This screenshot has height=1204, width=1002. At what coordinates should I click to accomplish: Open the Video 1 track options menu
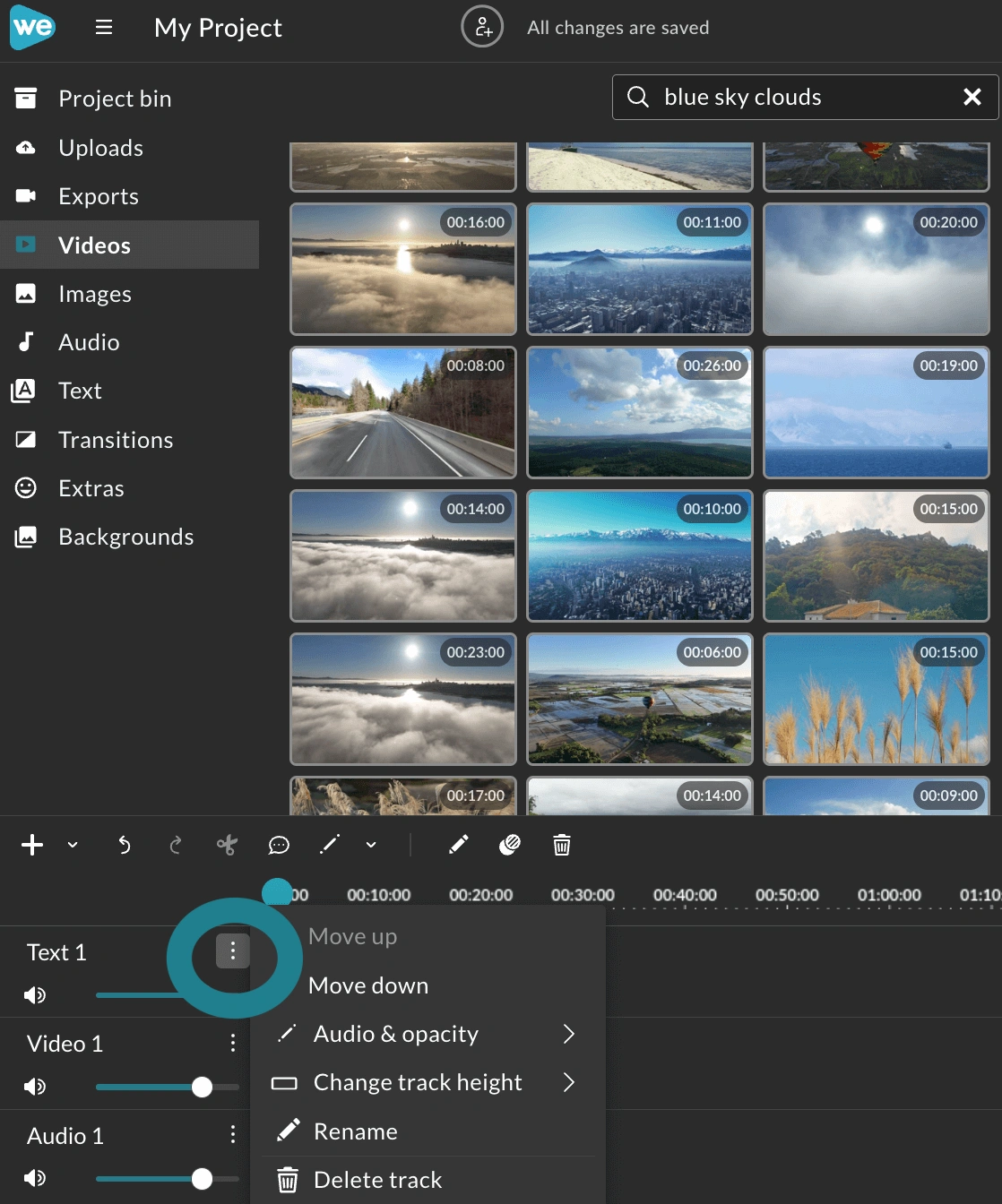233,1043
